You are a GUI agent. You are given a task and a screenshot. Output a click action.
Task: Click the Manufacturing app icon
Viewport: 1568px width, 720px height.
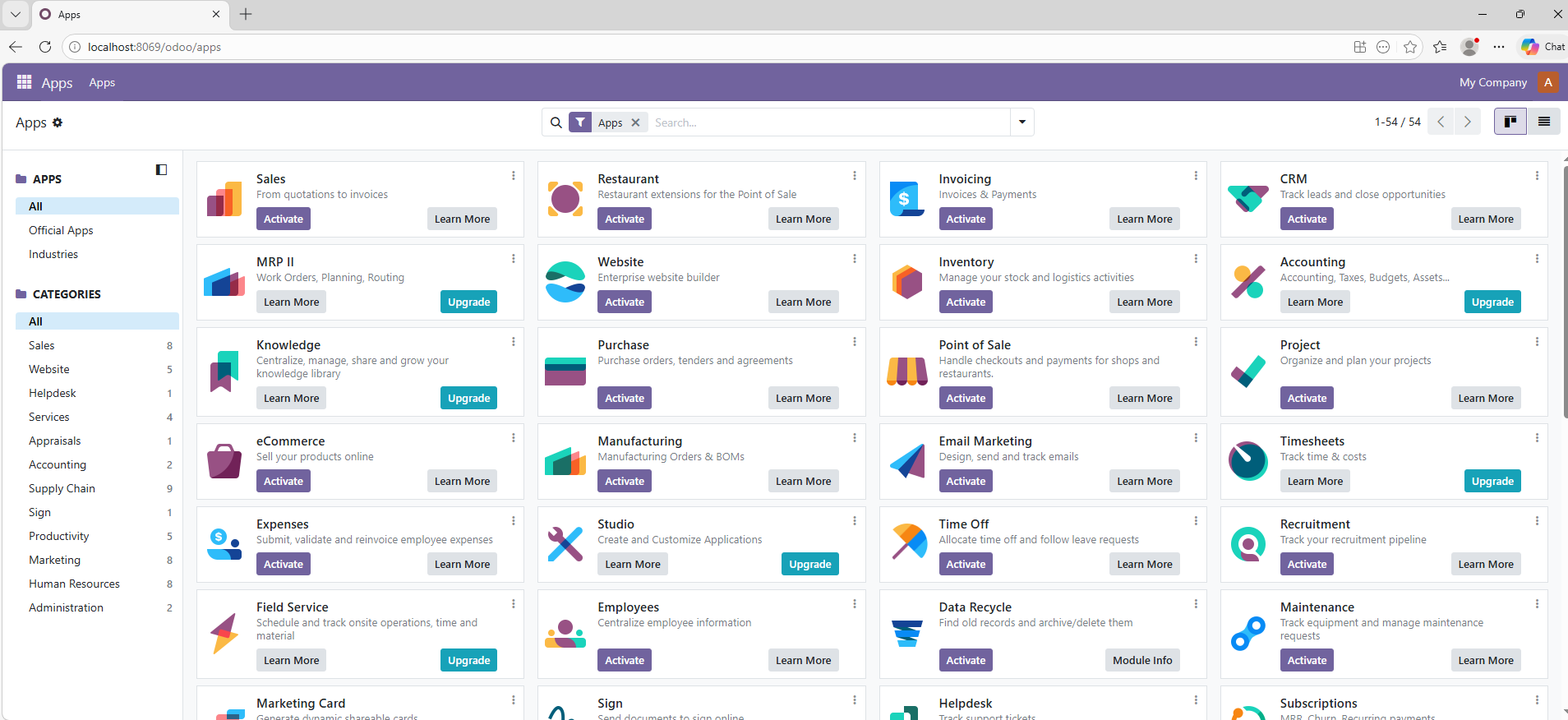[x=565, y=461]
